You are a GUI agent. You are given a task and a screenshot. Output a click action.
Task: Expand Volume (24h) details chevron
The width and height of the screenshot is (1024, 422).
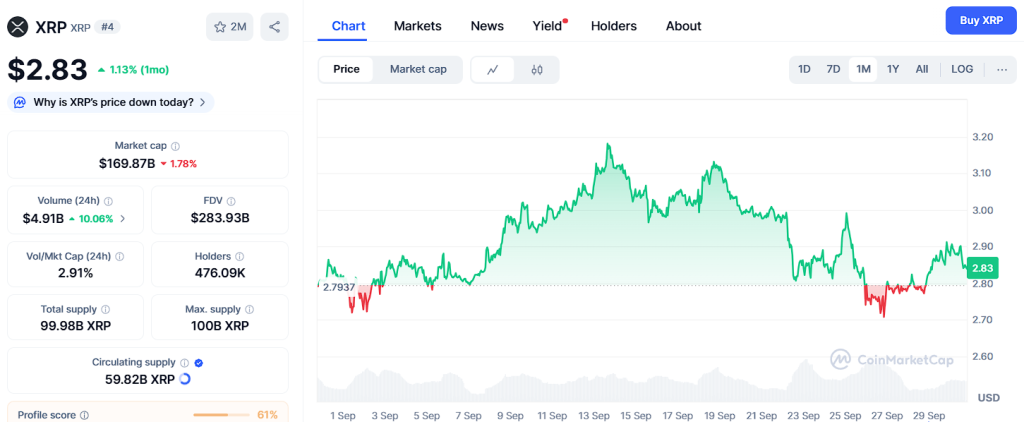click(x=123, y=218)
